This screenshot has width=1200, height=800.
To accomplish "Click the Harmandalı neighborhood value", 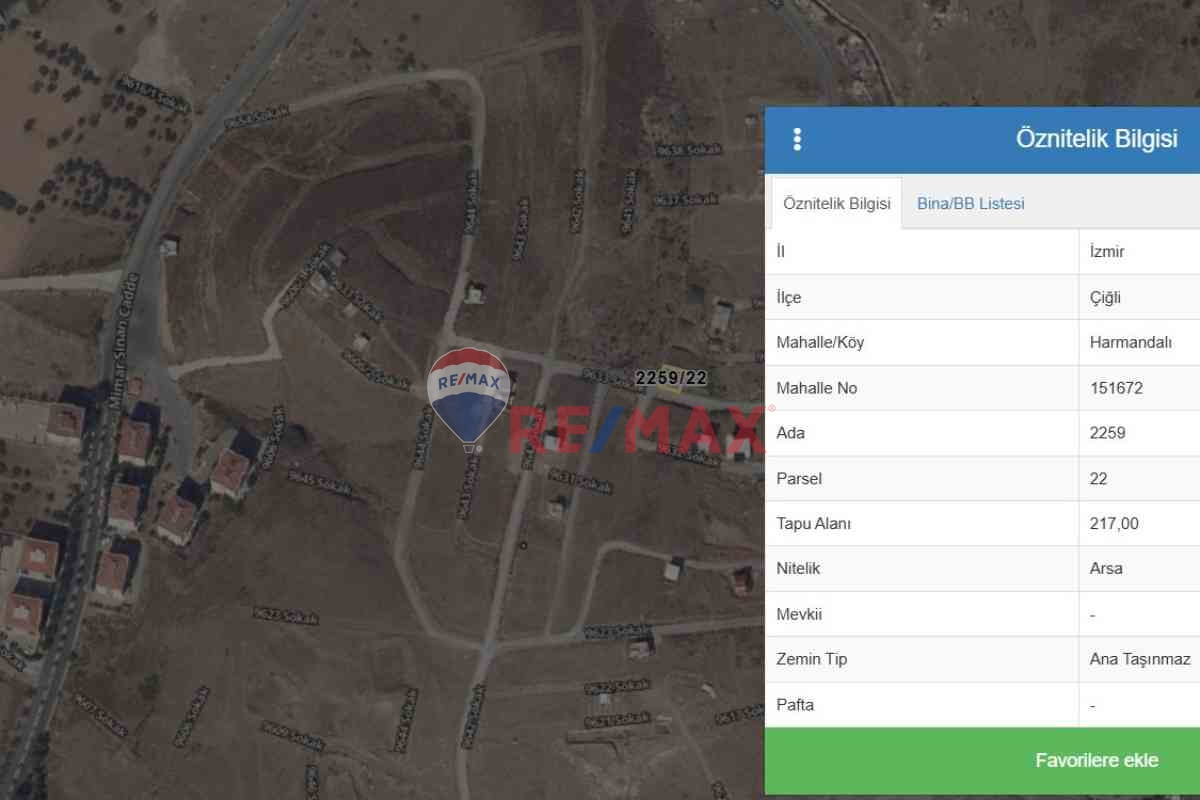I will point(1130,342).
